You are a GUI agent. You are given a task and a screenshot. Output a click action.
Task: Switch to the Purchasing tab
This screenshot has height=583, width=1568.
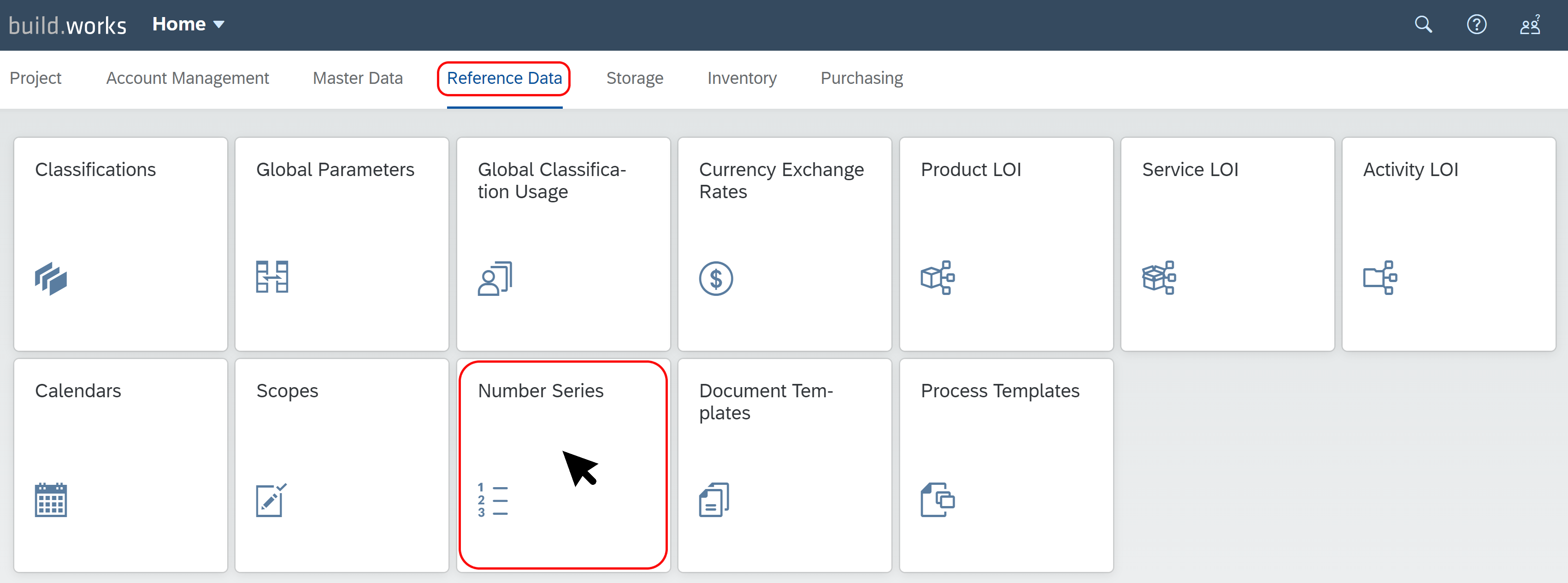tap(861, 78)
